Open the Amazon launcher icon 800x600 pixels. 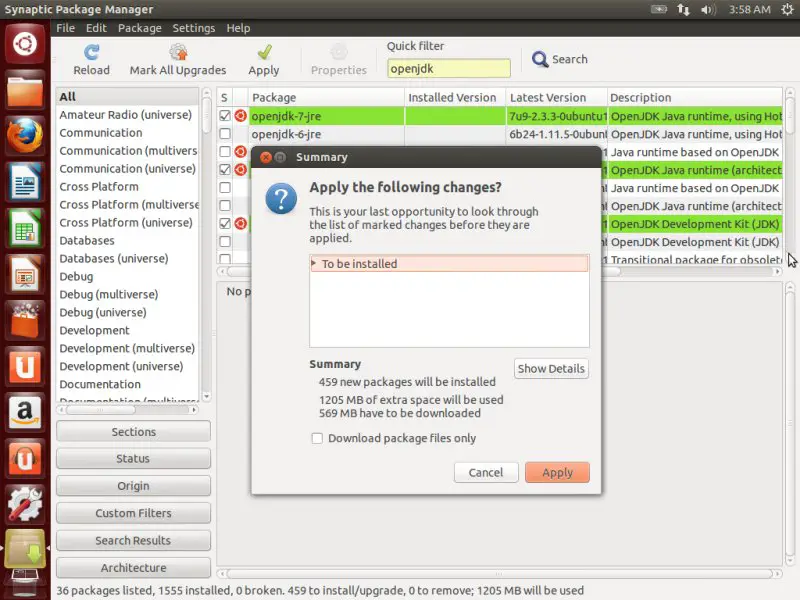25,412
